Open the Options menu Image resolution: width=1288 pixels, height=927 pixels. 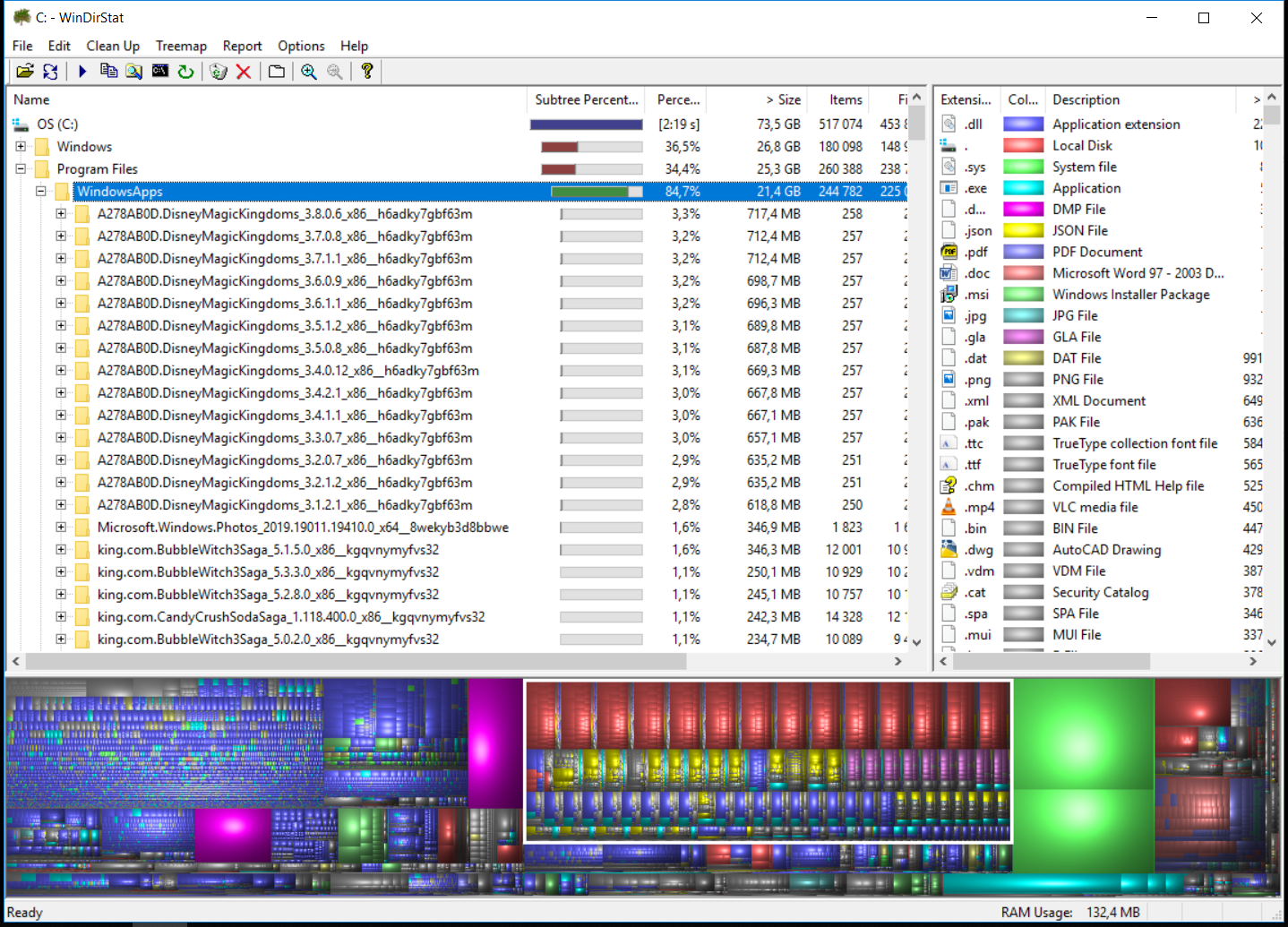point(301,46)
